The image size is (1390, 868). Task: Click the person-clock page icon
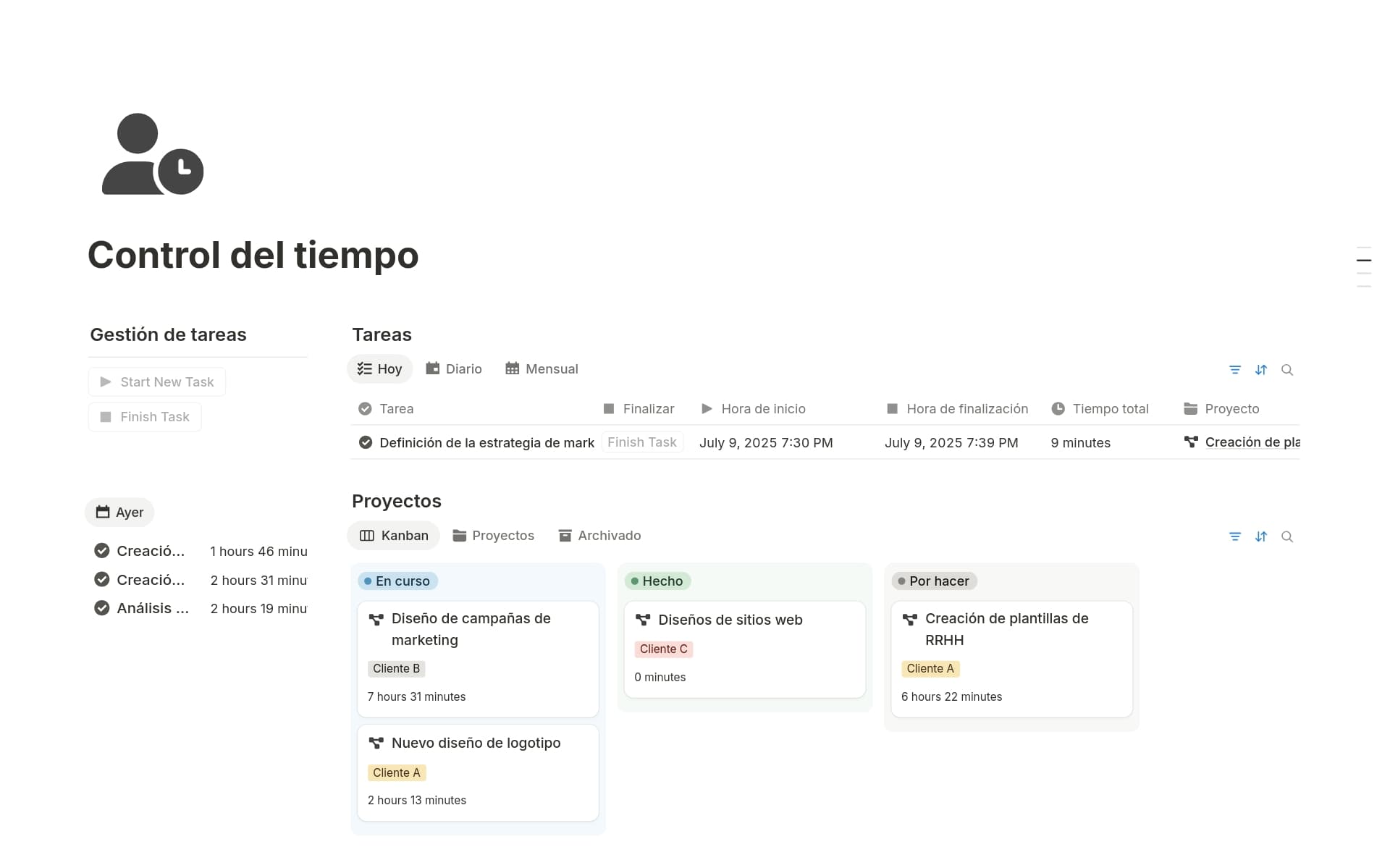pos(153,154)
